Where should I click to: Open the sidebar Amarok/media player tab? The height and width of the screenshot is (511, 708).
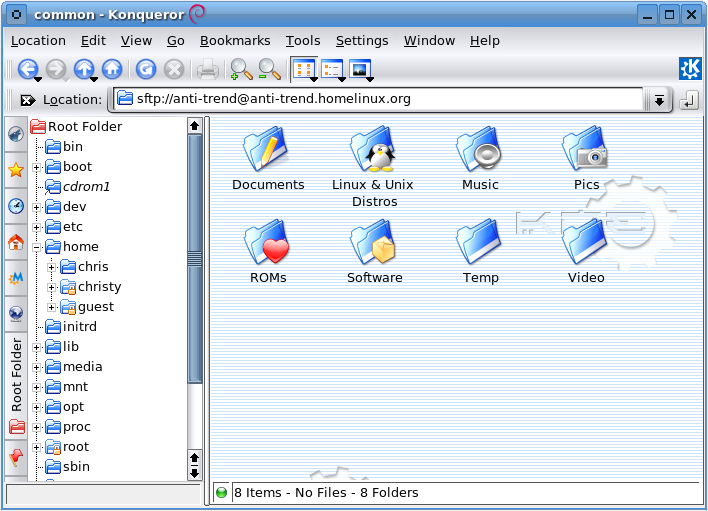[x=16, y=134]
